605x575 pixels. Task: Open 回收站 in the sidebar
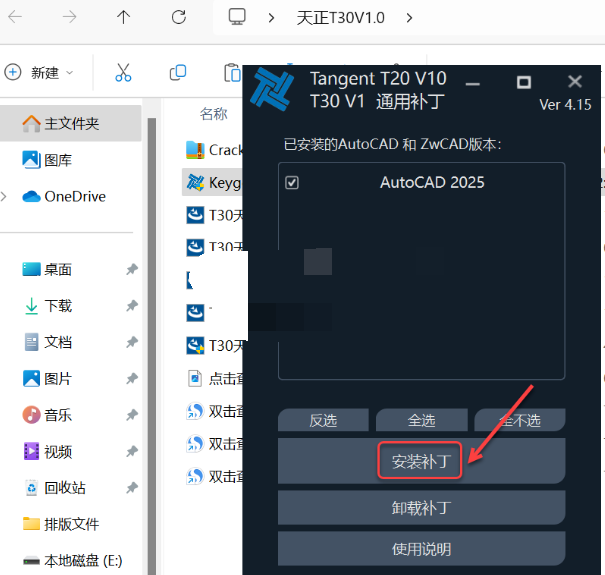(54, 488)
